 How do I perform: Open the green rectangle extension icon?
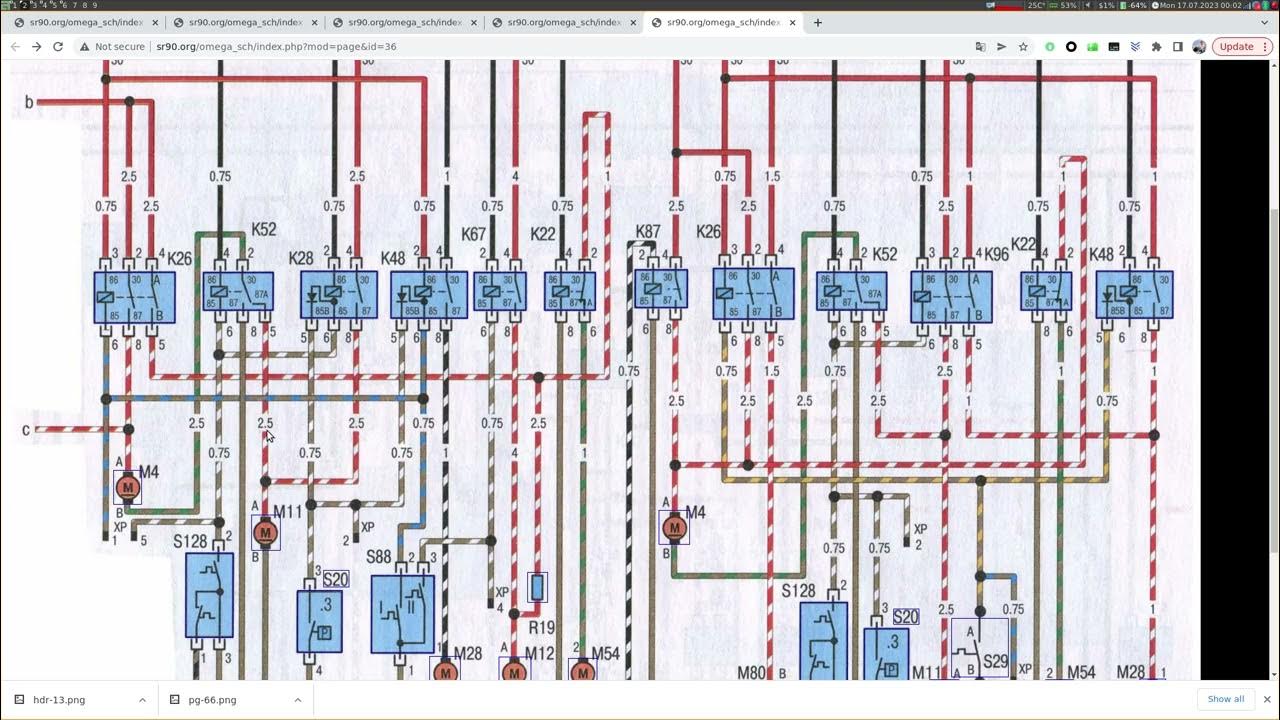(x=1092, y=46)
